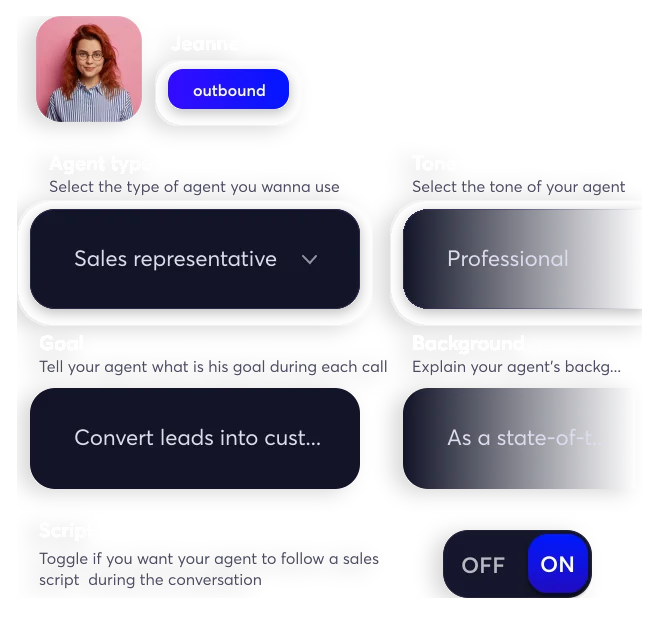This screenshot has height=622, width=652.
Task: Click the As a state-of-t... background field
Action: click(520, 438)
